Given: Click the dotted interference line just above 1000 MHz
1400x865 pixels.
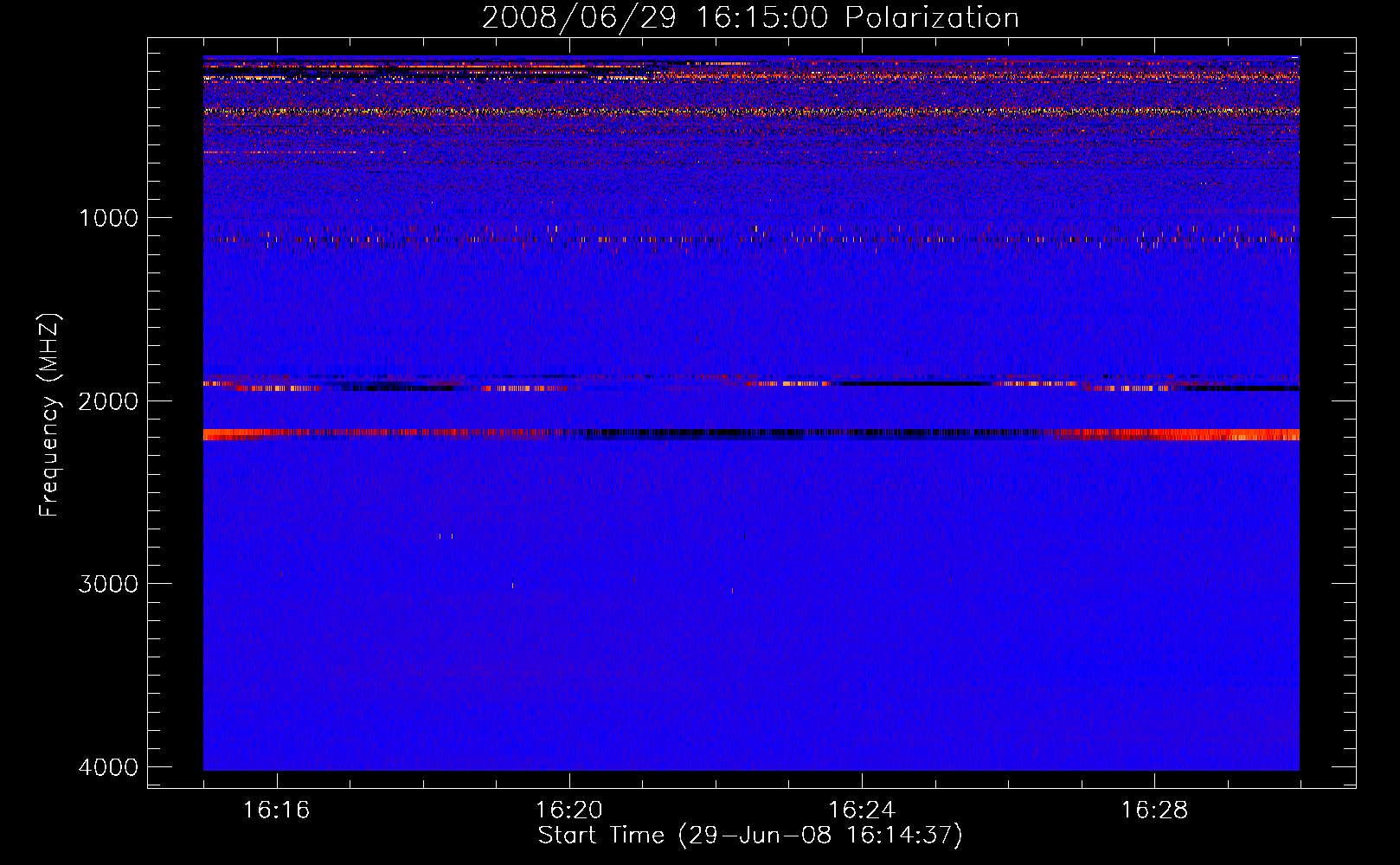Looking at the screenshot, I should pos(751,239).
